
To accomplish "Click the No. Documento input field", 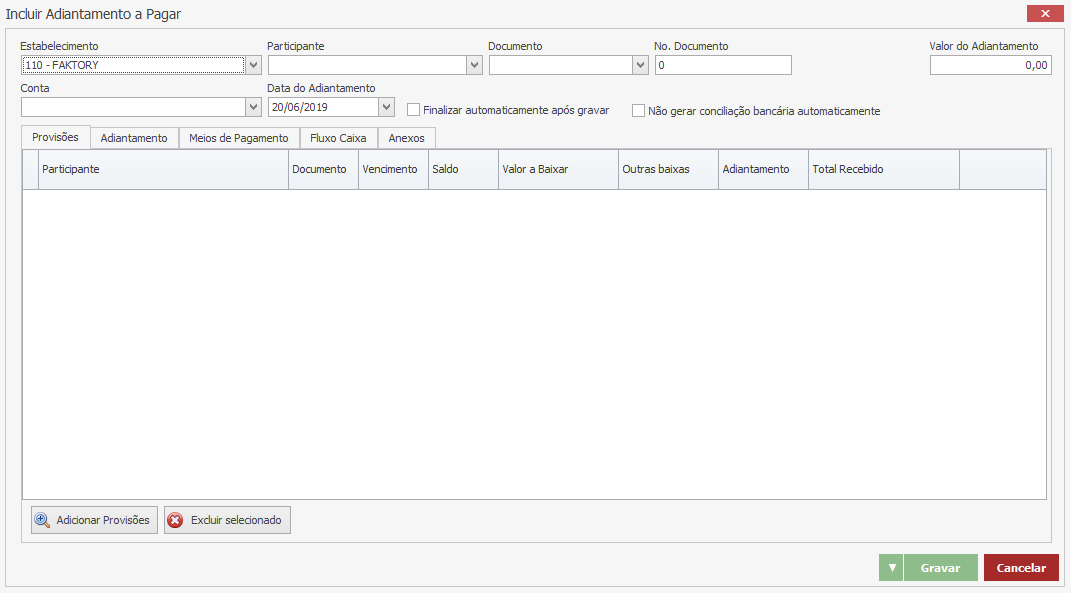I will click(723, 65).
